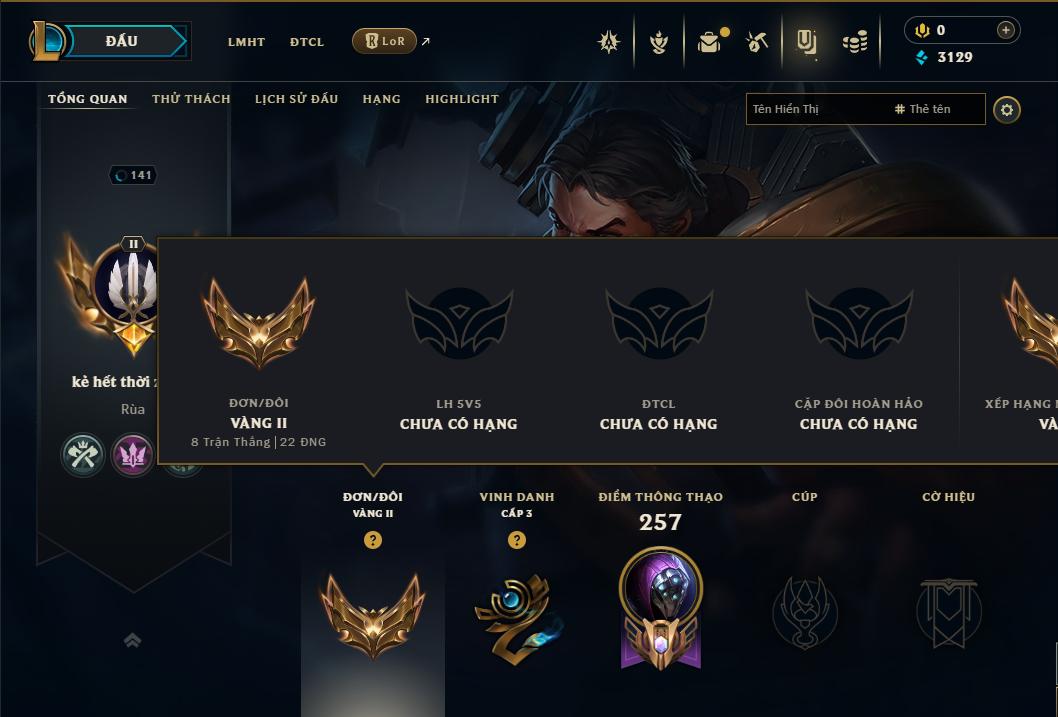Click the Đấu play button
This screenshot has width=1058, height=717.
123,41
